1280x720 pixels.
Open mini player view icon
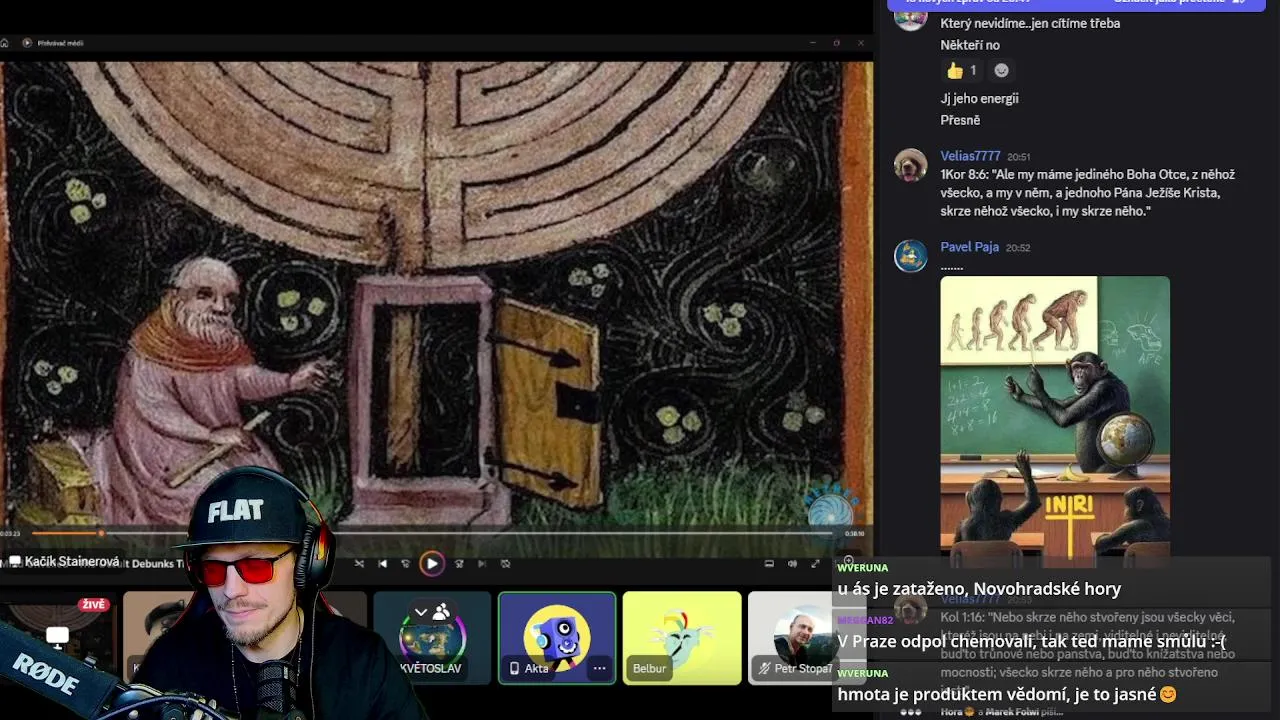(769, 564)
